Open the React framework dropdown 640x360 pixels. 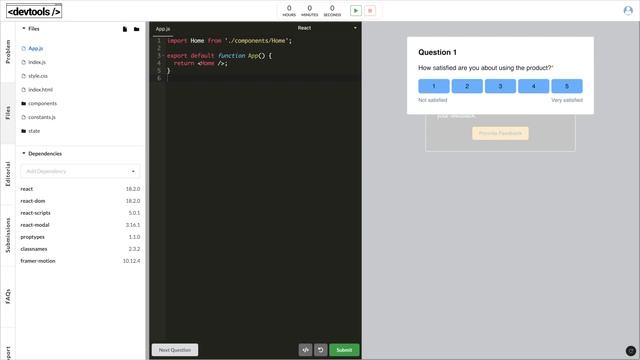pyautogui.click(x=327, y=28)
